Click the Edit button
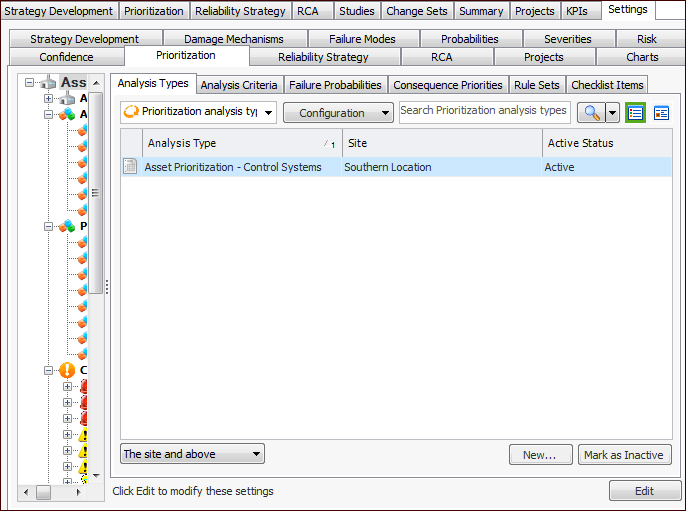686x511 pixels. point(645,490)
